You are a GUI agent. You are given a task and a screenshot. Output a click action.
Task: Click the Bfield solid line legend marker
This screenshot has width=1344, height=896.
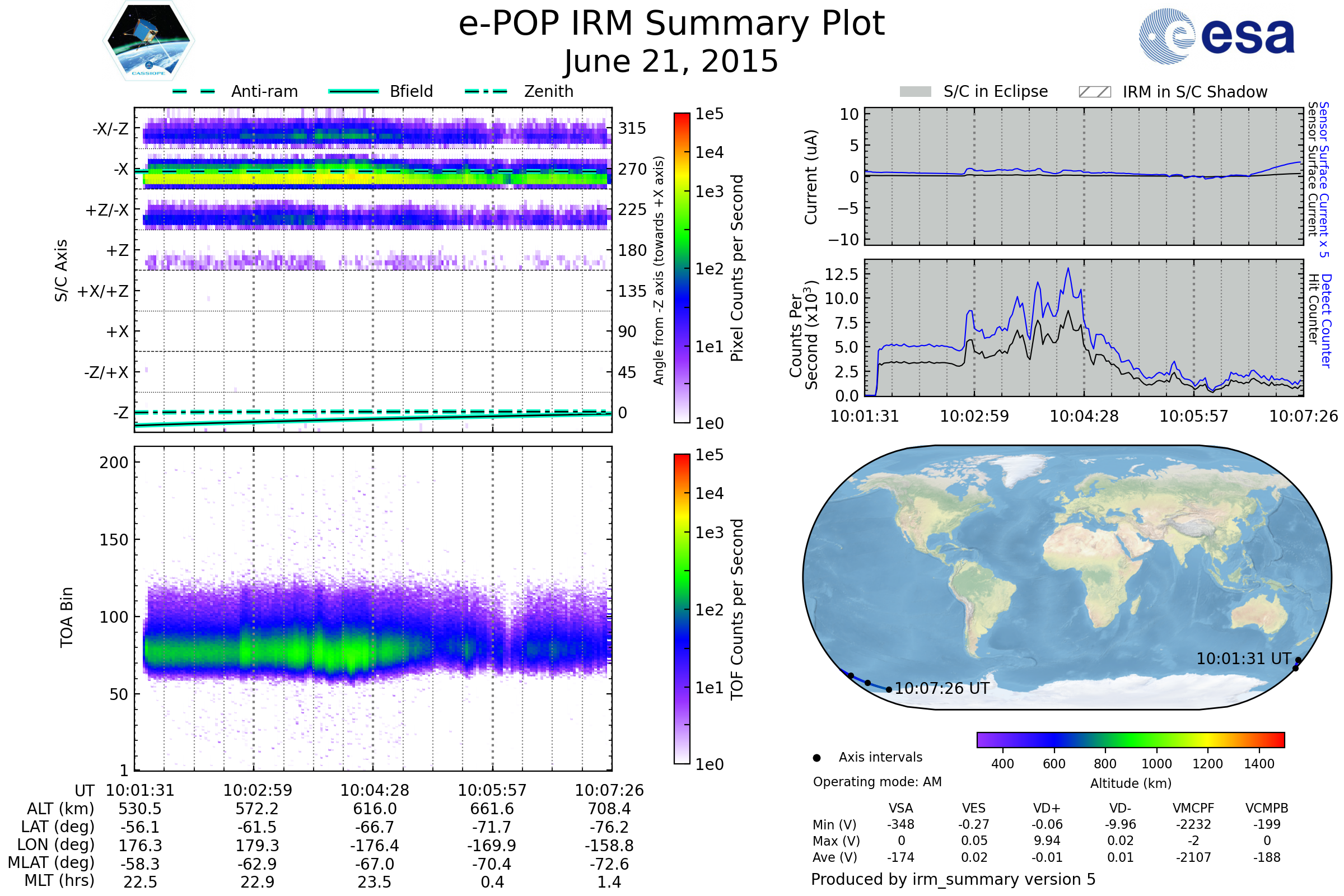pos(354,91)
